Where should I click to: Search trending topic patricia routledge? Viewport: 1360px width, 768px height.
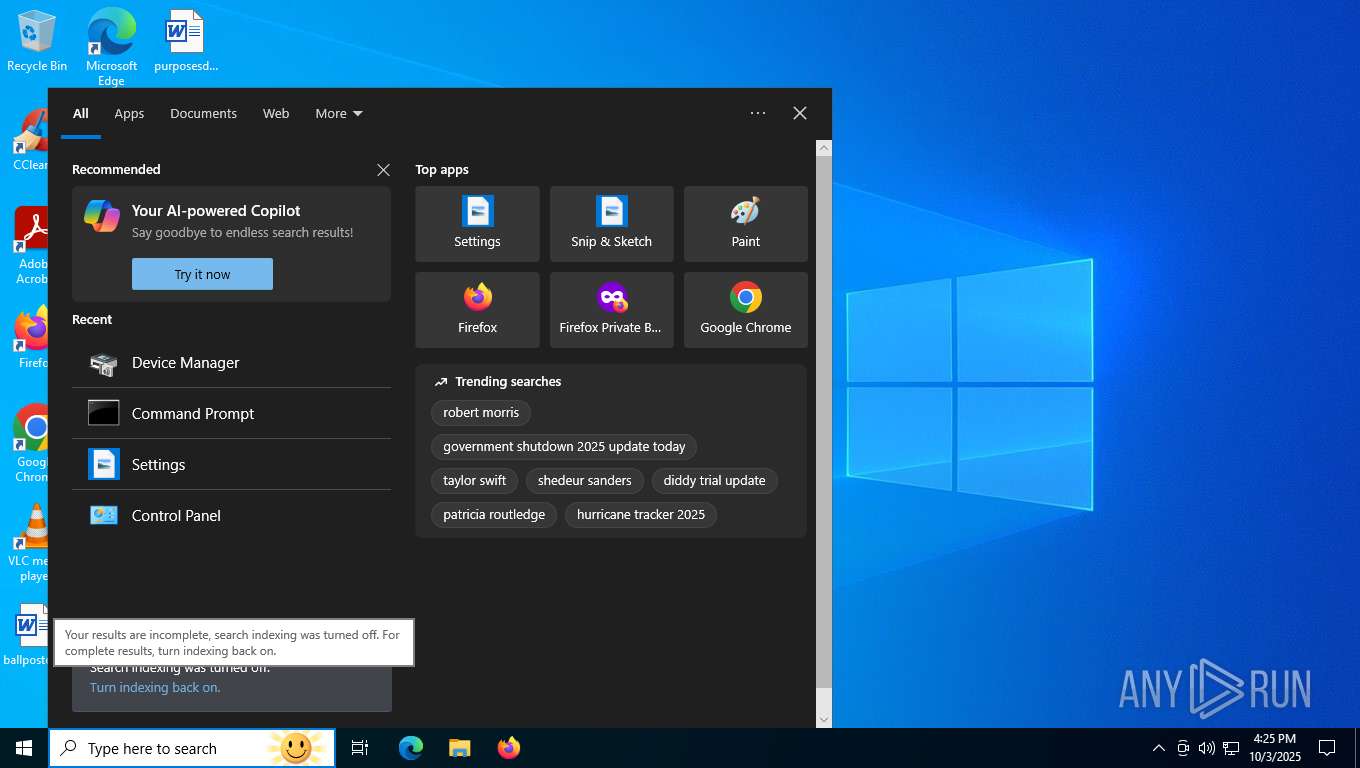(x=494, y=515)
